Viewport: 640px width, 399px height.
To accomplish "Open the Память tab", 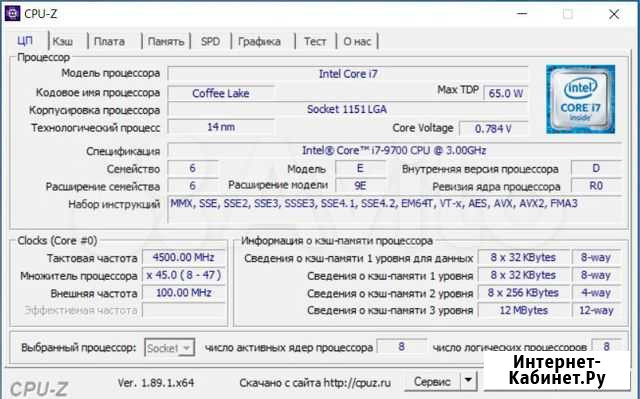I will 166,42.
